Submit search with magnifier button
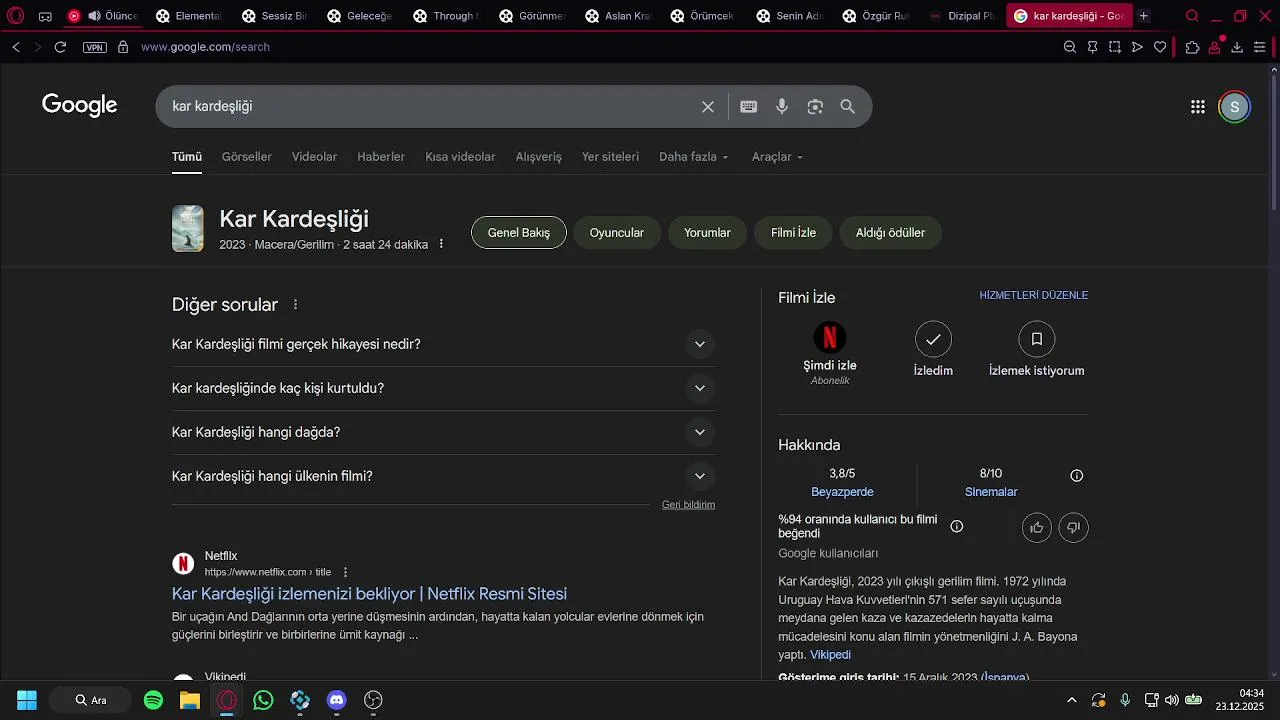 tap(848, 107)
